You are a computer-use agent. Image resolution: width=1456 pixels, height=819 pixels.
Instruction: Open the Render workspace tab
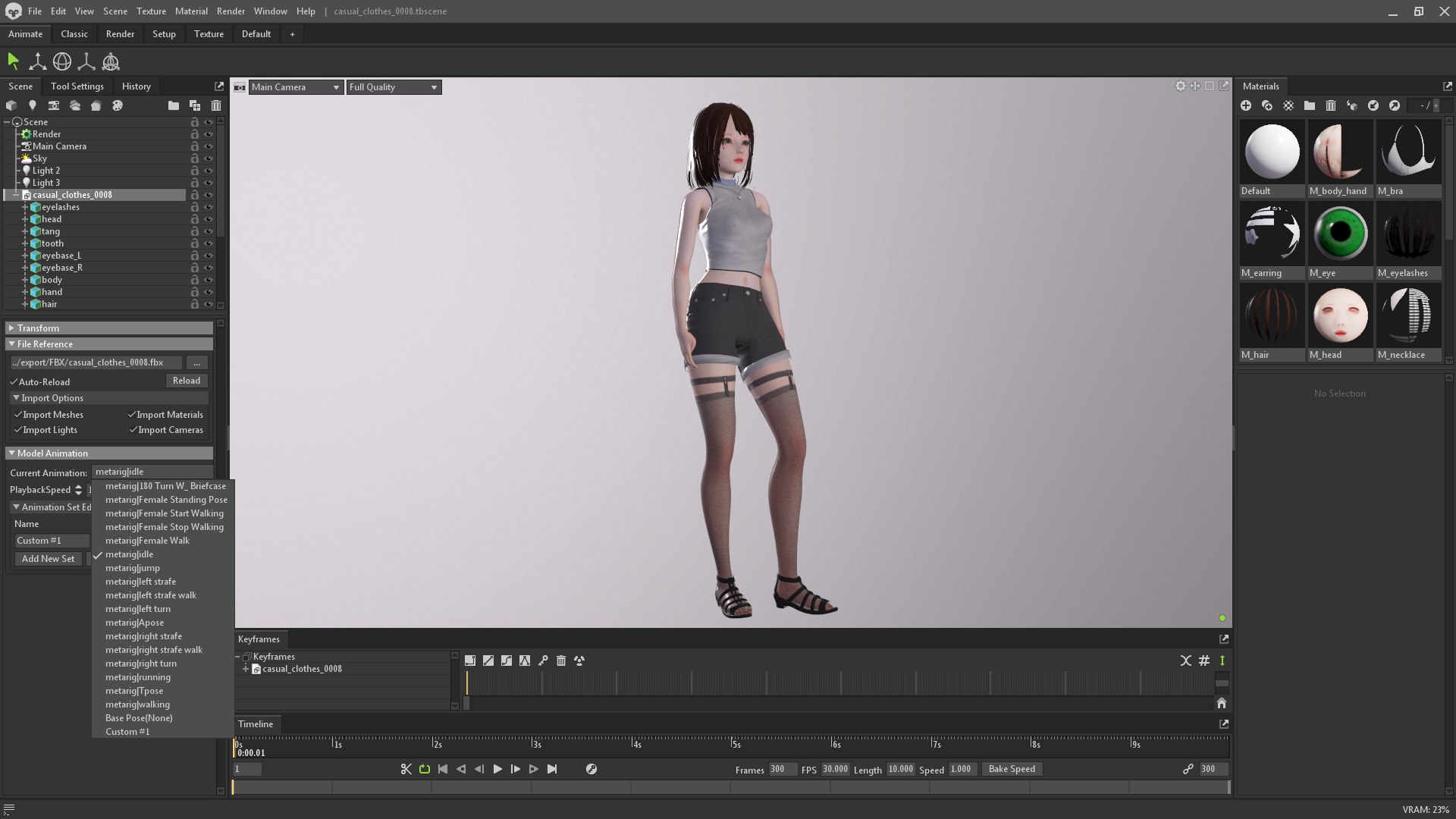120,33
